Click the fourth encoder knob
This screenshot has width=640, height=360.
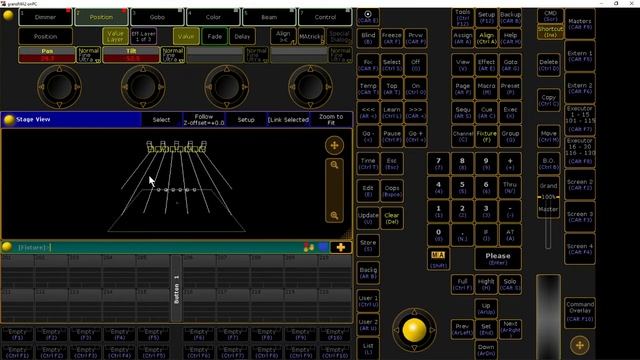(310, 87)
